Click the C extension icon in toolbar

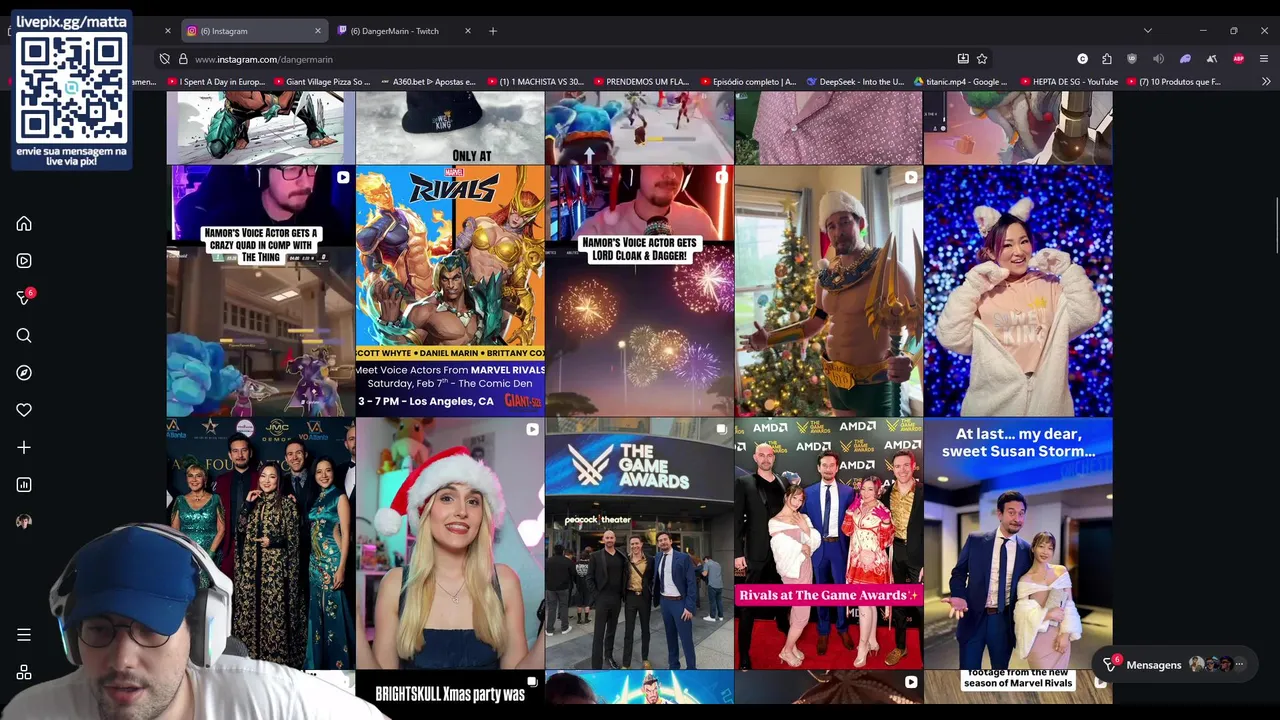point(1082,59)
